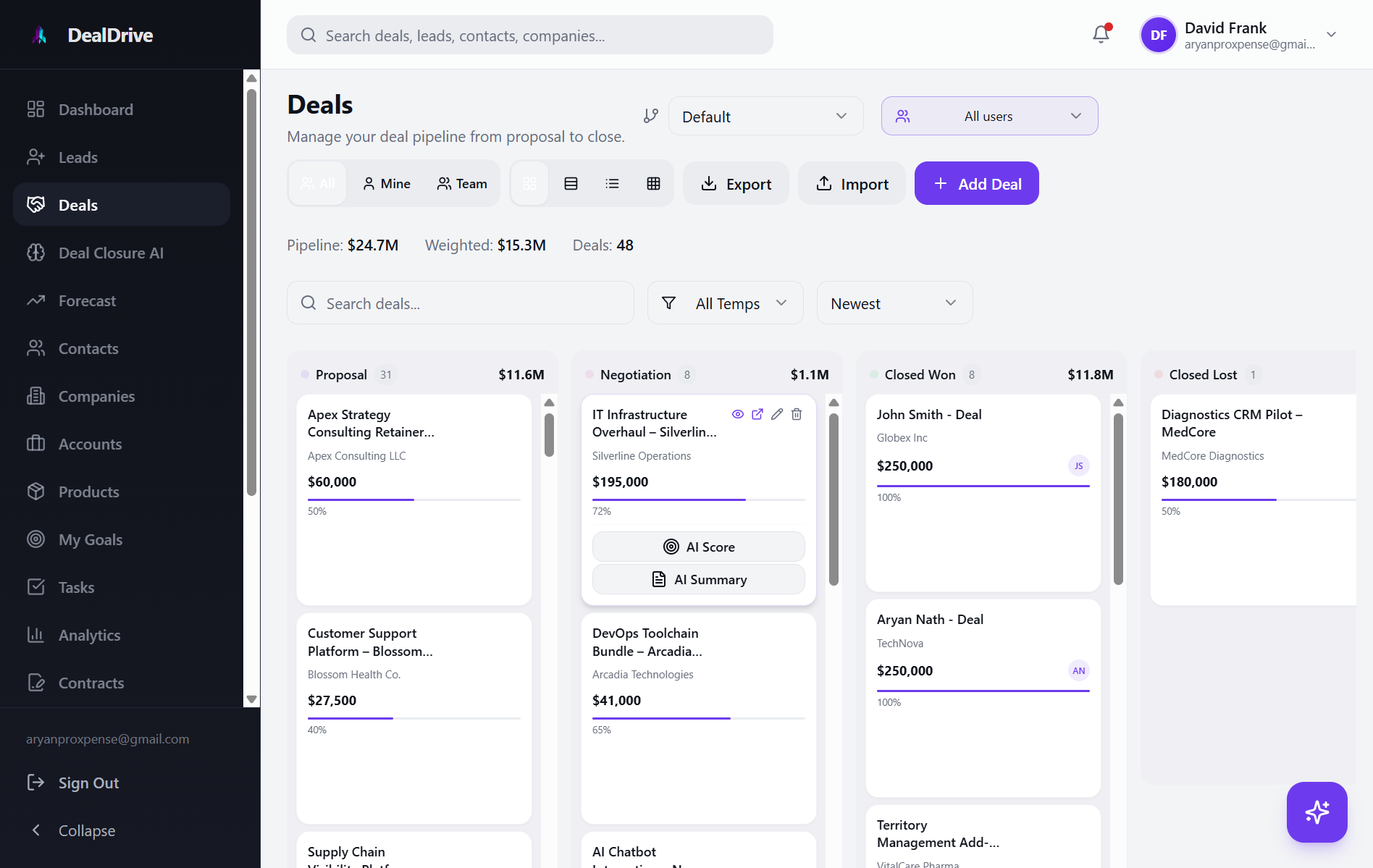Open the All users dropdown
This screenshot has height=868, width=1373.
click(x=989, y=116)
